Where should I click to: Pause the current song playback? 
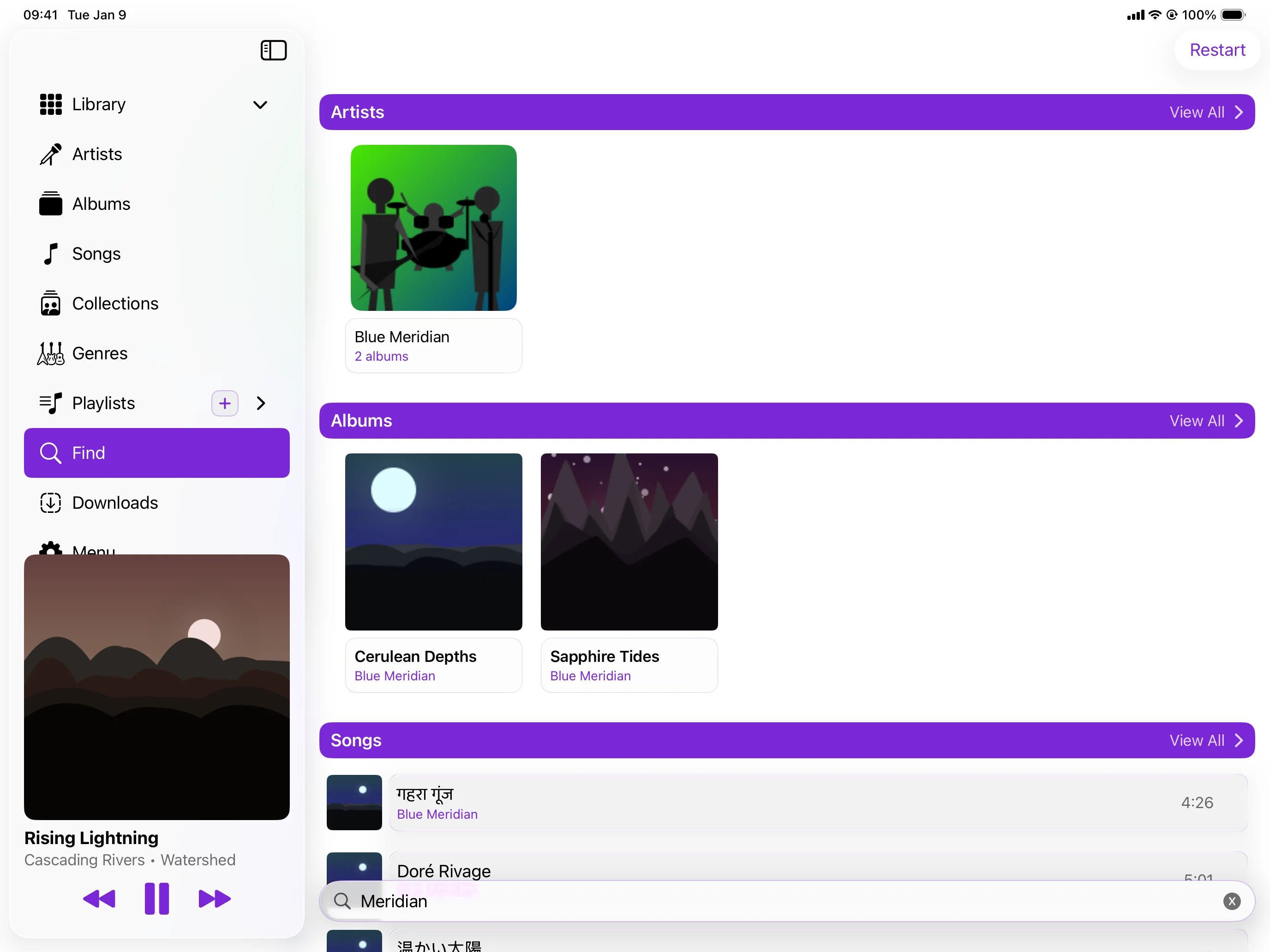tap(156, 898)
